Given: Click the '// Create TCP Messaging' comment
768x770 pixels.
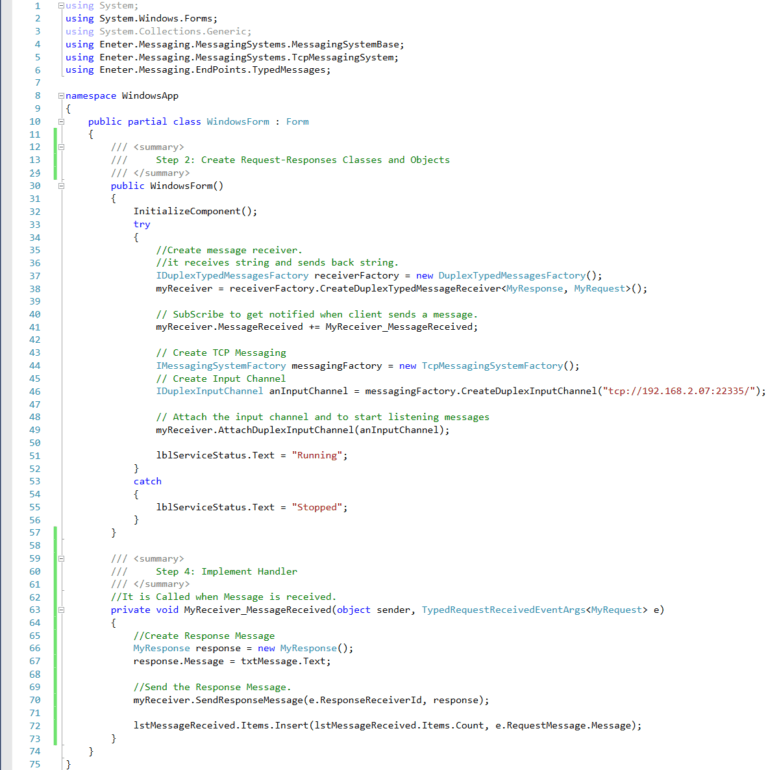Looking at the screenshot, I should tap(221, 353).
